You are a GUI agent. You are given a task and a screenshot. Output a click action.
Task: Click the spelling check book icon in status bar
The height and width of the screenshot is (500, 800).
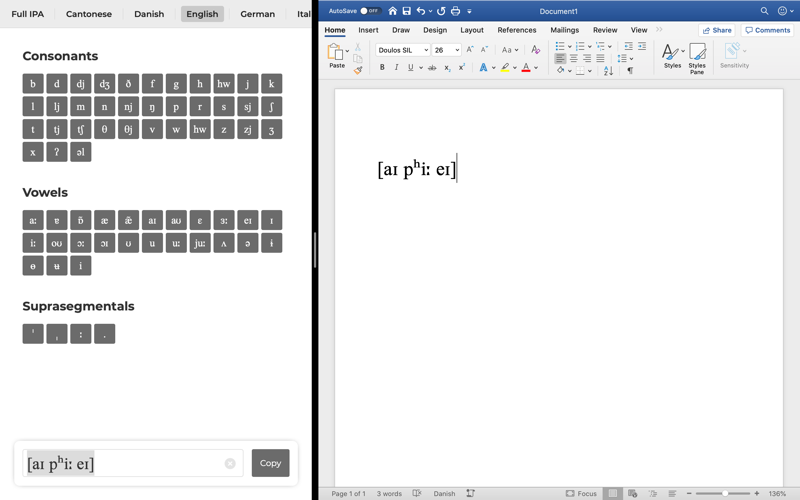(417, 493)
